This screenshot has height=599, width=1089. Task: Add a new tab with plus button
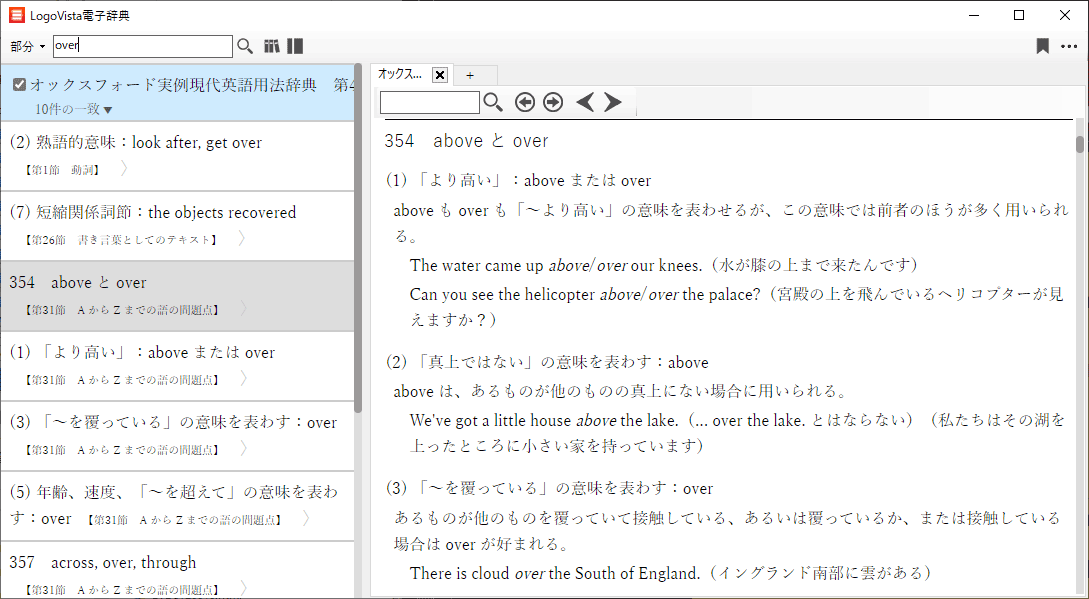pos(470,75)
